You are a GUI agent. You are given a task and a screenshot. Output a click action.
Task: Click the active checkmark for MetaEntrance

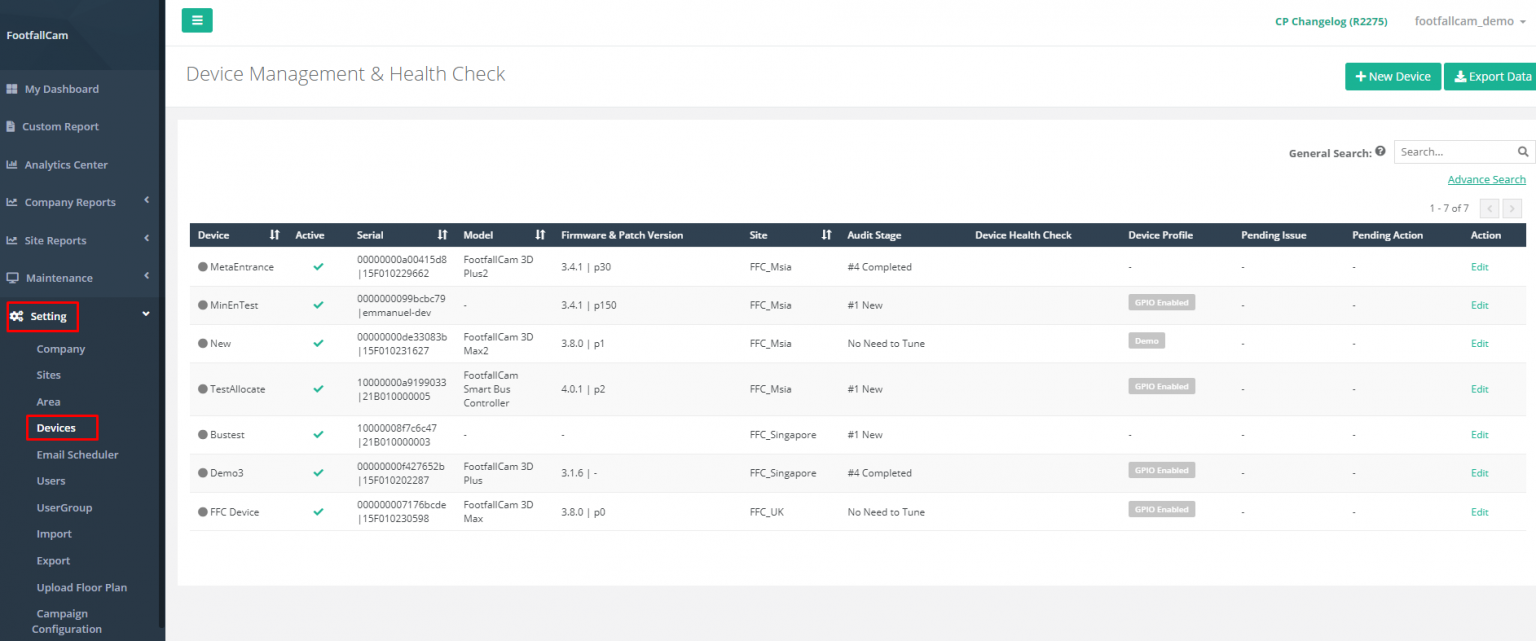click(318, 267)
